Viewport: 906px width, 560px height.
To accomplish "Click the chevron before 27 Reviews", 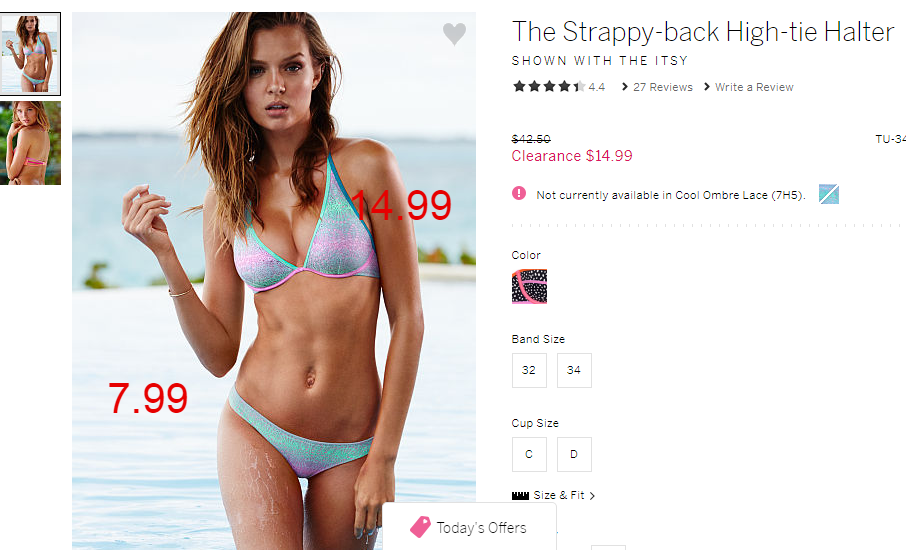I will click(625, 87).
